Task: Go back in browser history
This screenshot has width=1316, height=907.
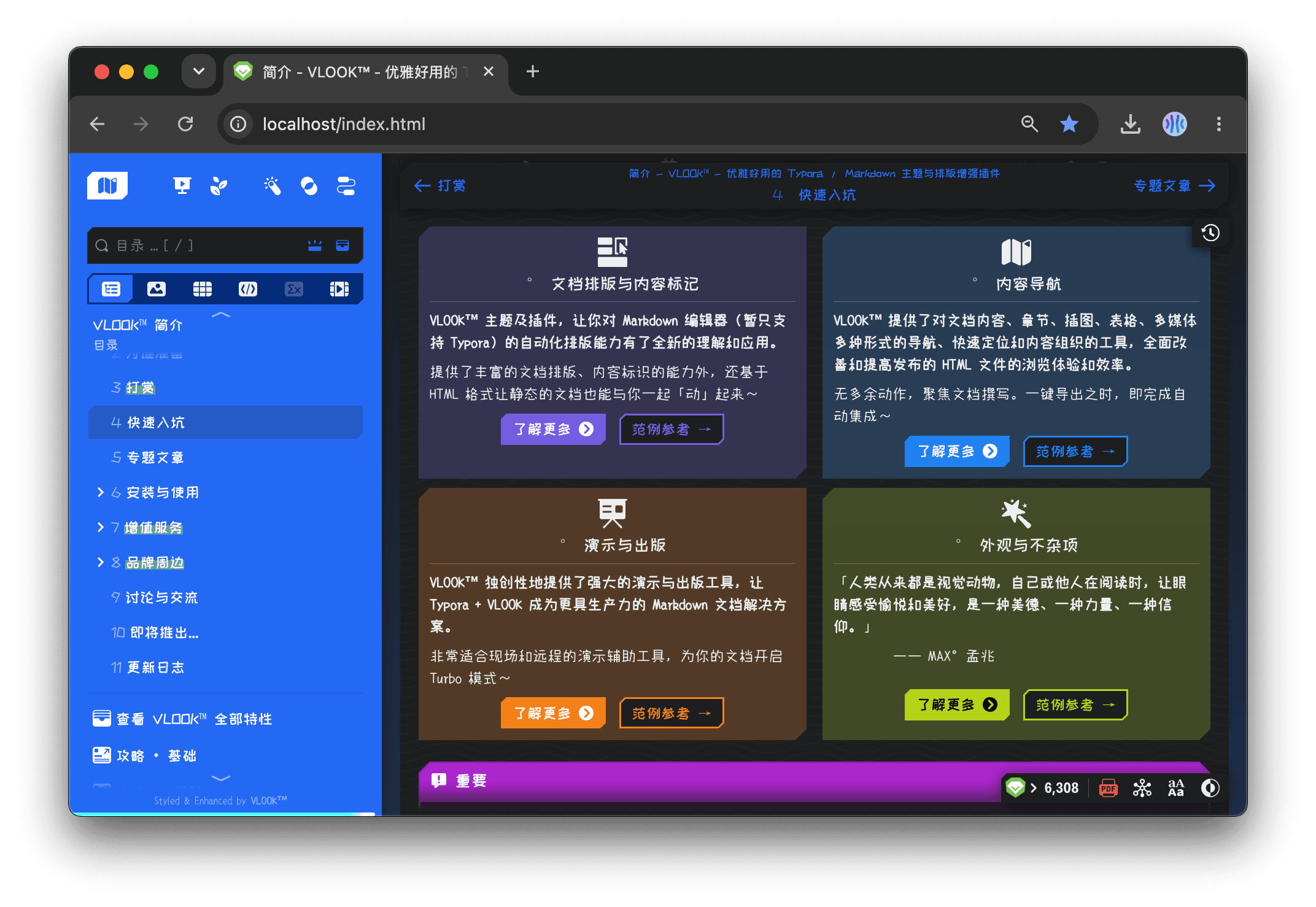Action: (98, 124)
